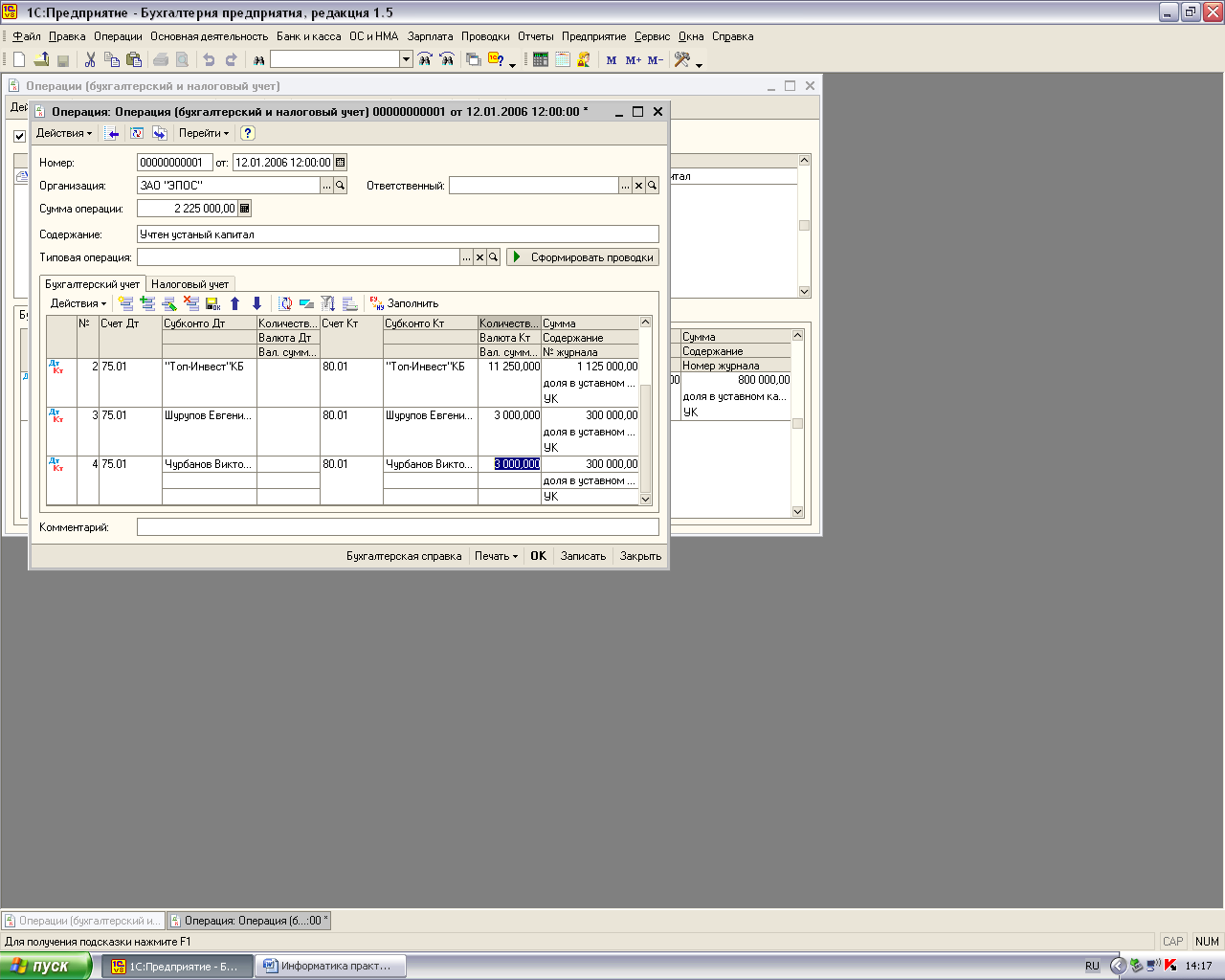Click the Сформировать проводки button
The width and height of the screenshot is (1225, 980).
point(583,257)
